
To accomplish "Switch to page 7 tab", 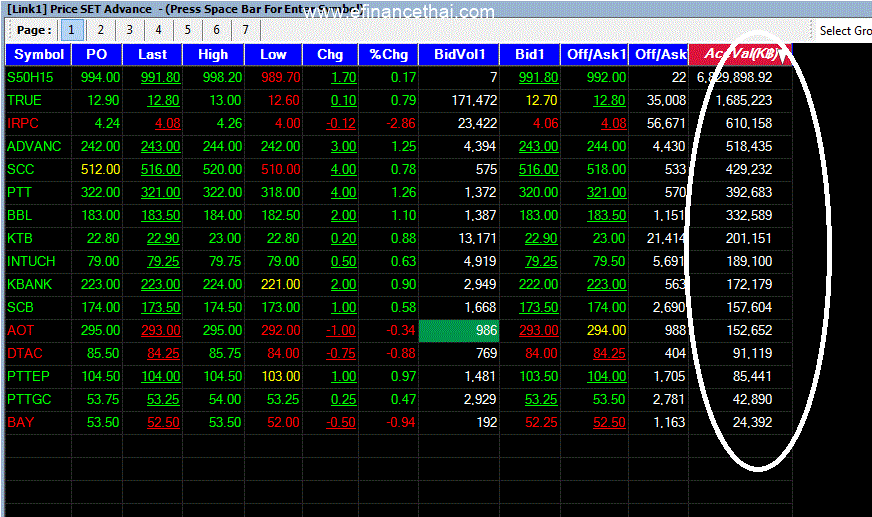I will (245, 30).
